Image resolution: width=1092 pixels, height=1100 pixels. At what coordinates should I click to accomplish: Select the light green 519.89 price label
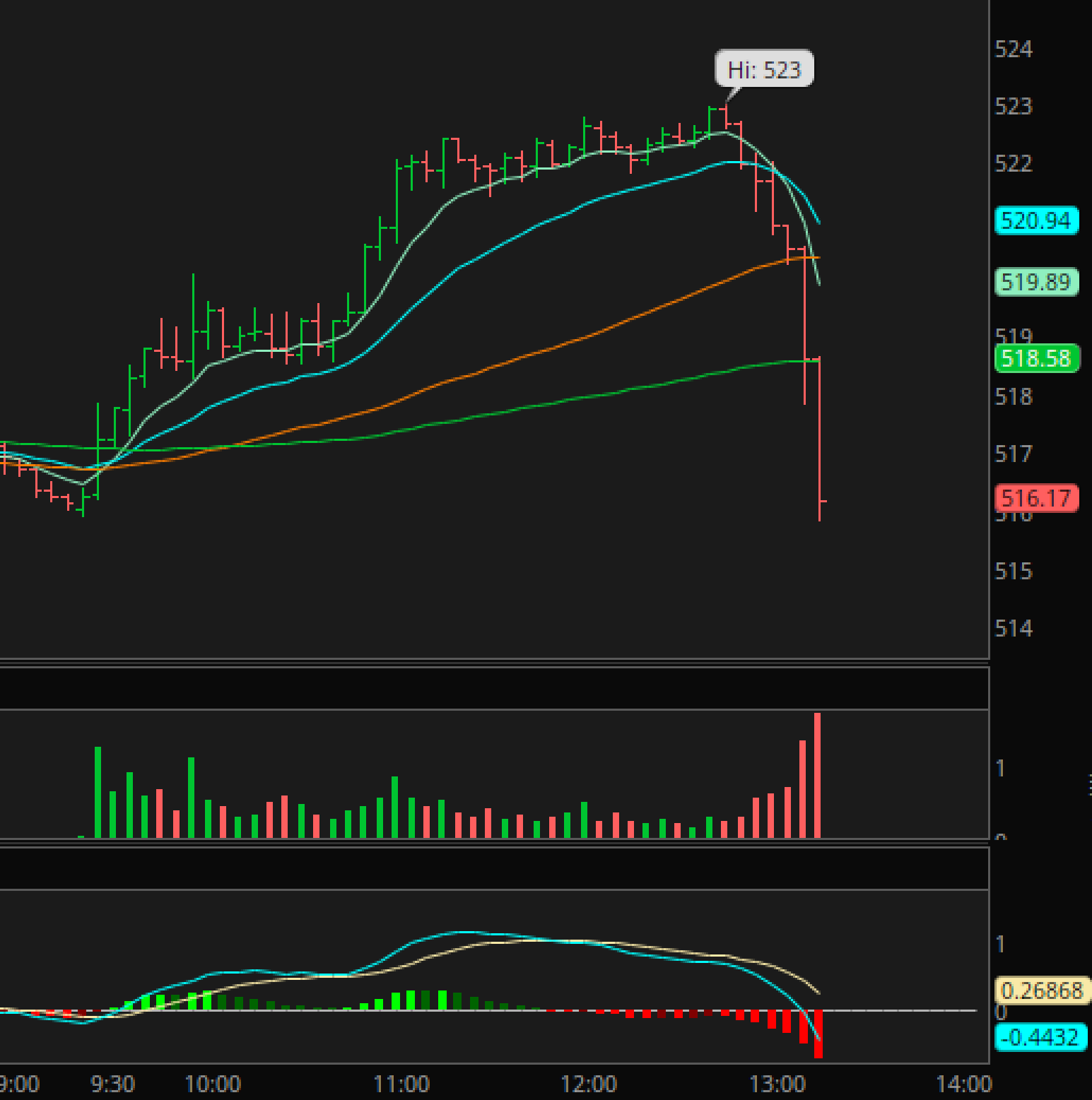tap(1036, 282)
